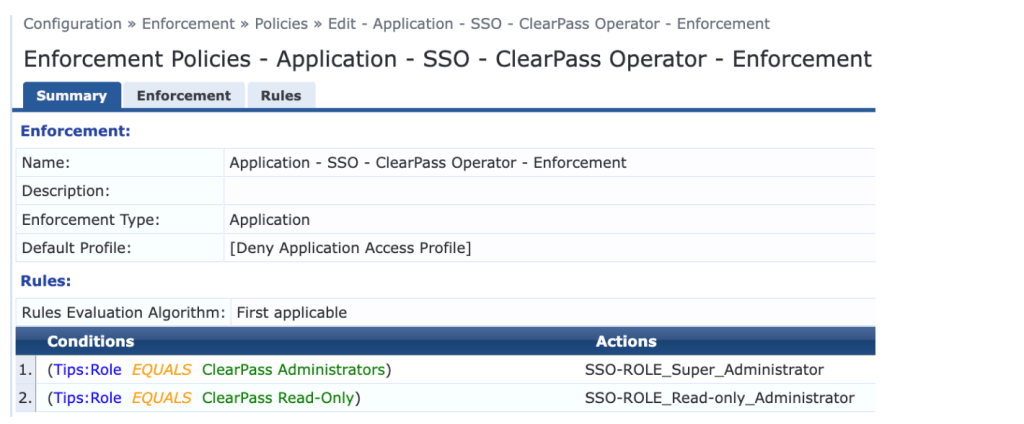Click the Conditions column header
Viewport: 1024px width, 424px height.
tap(90, 342)
